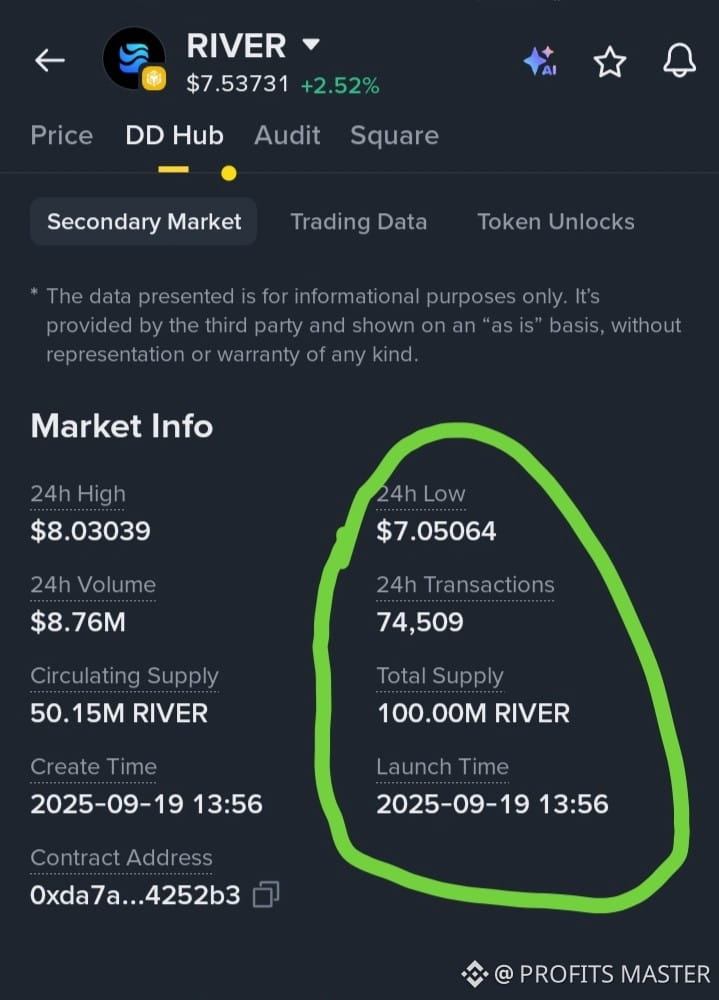Viewport: 719px width, 1000px height.
Task: Tap the Launch Time label
Action: pyautogui.click(x=442, y=767)
